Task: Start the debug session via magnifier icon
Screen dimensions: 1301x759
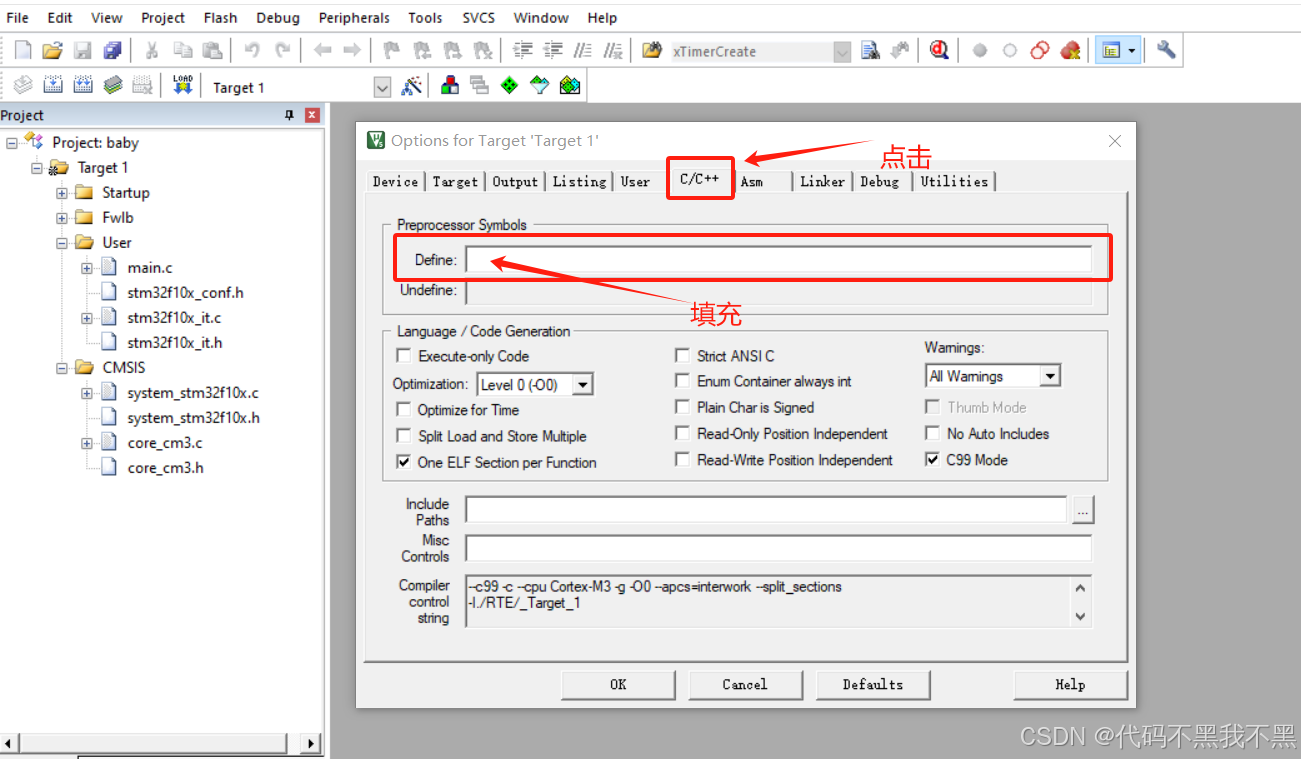Action: point(939,50)
